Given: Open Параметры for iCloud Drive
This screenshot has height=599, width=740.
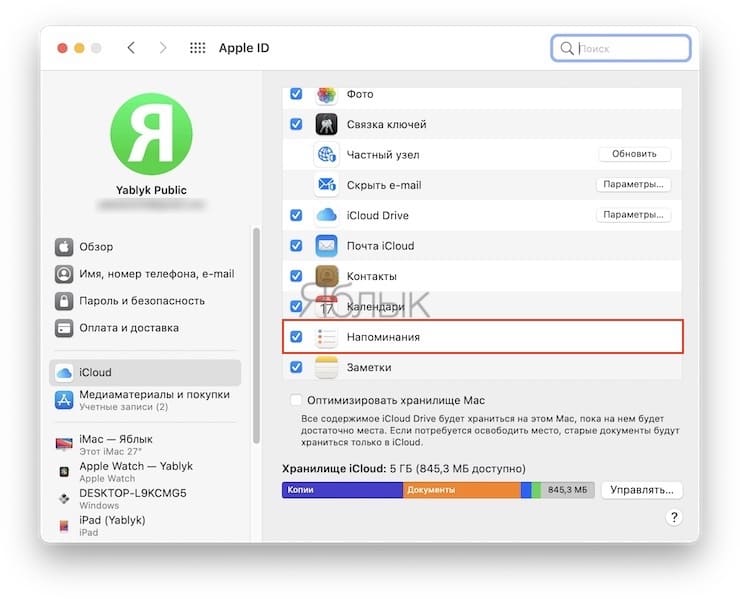Looking at the screenshot, I should [x=633, y=215].
